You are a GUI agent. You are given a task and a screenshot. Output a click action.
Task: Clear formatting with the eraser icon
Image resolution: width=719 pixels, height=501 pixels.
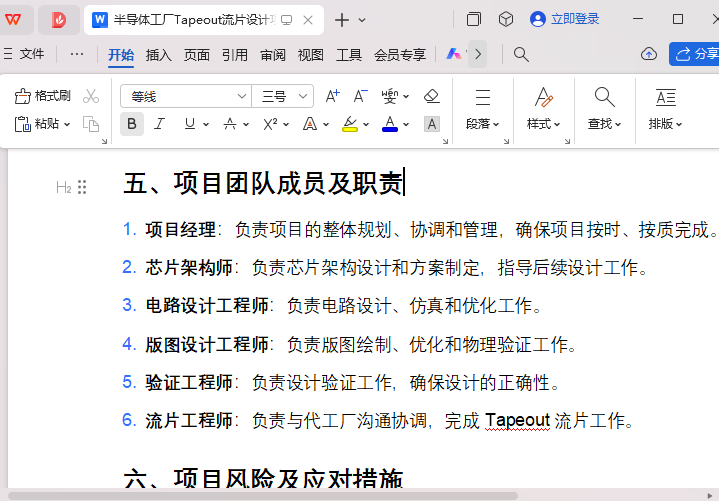(x=431, y=96)
